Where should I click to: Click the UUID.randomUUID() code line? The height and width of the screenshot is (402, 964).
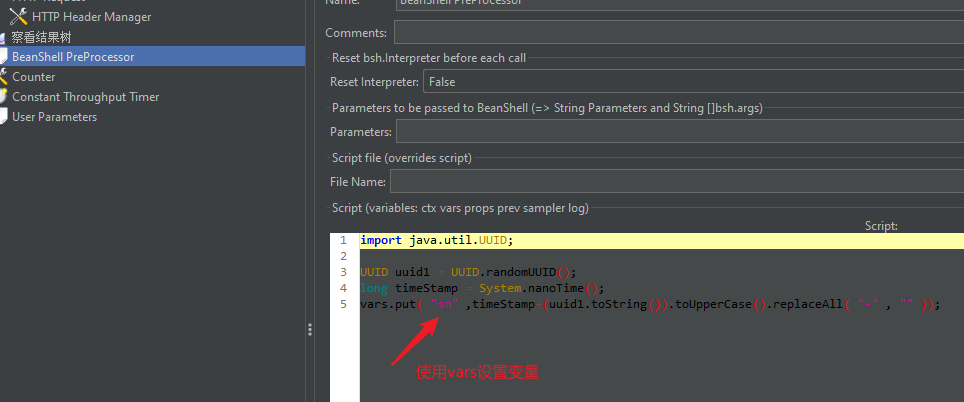pyautogui.click(x=468, y=272)
